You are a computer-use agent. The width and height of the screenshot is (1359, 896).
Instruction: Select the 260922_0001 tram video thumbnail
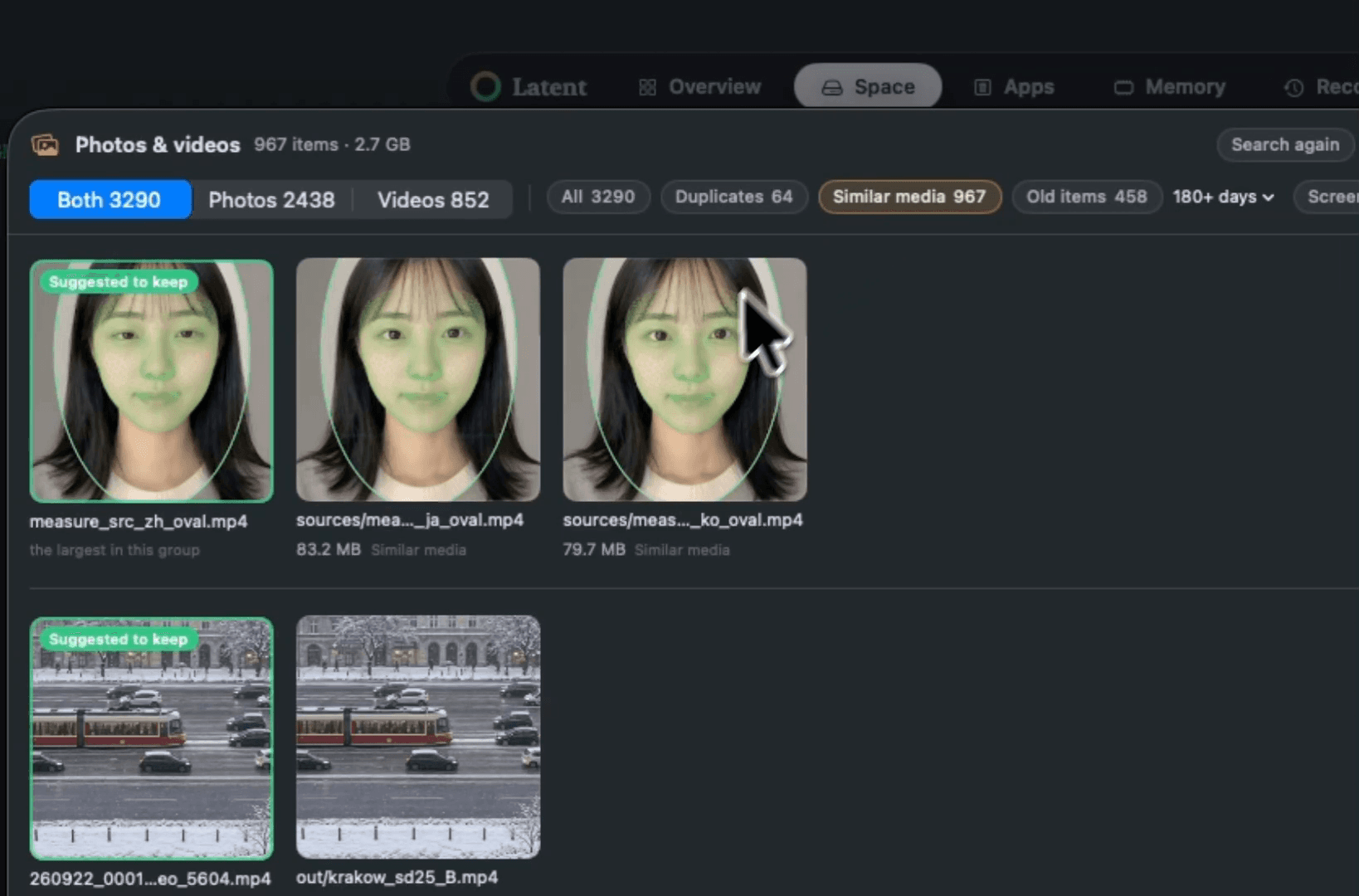151,738
